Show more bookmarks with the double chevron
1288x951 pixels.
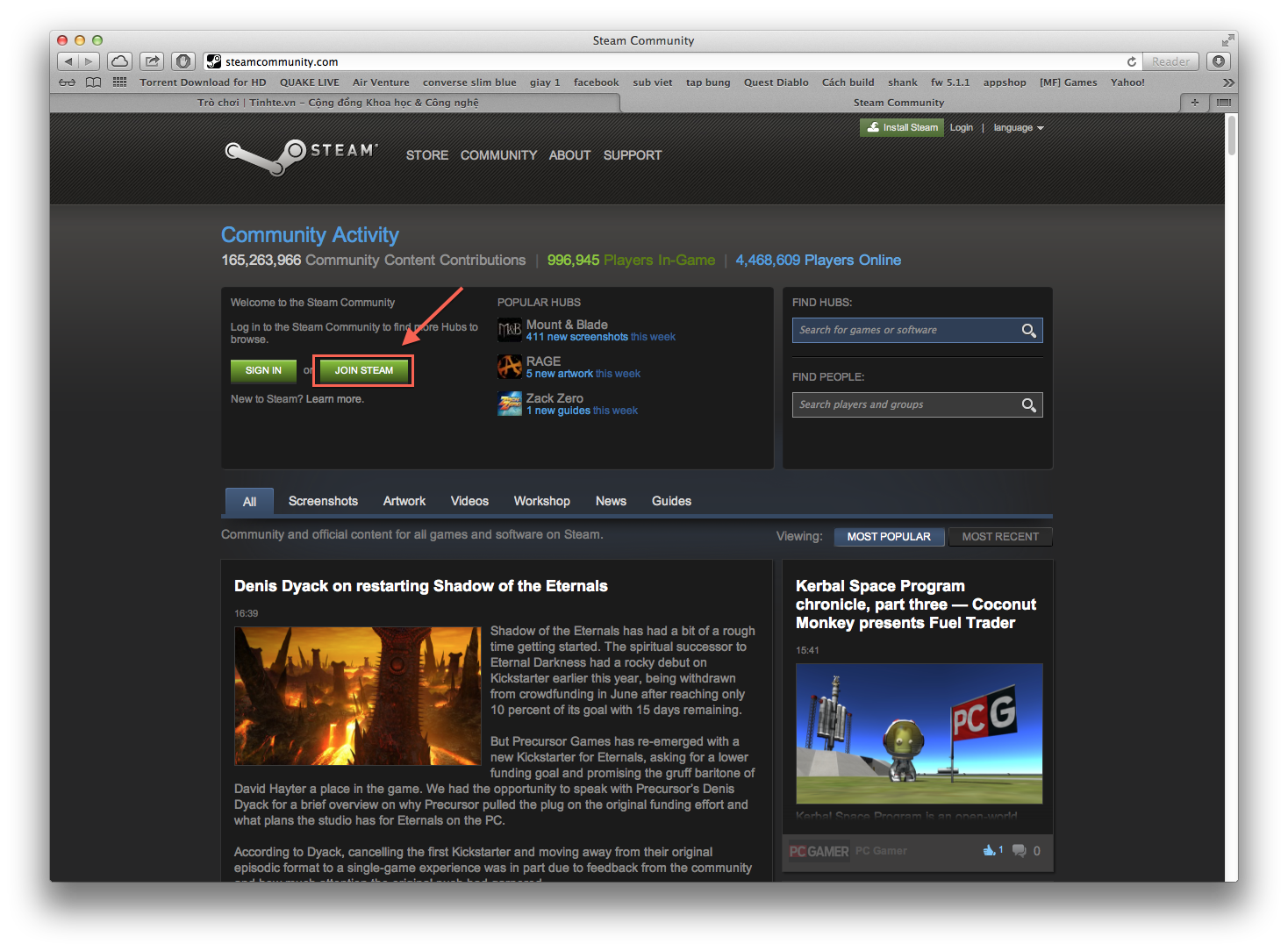point(1228,82)
